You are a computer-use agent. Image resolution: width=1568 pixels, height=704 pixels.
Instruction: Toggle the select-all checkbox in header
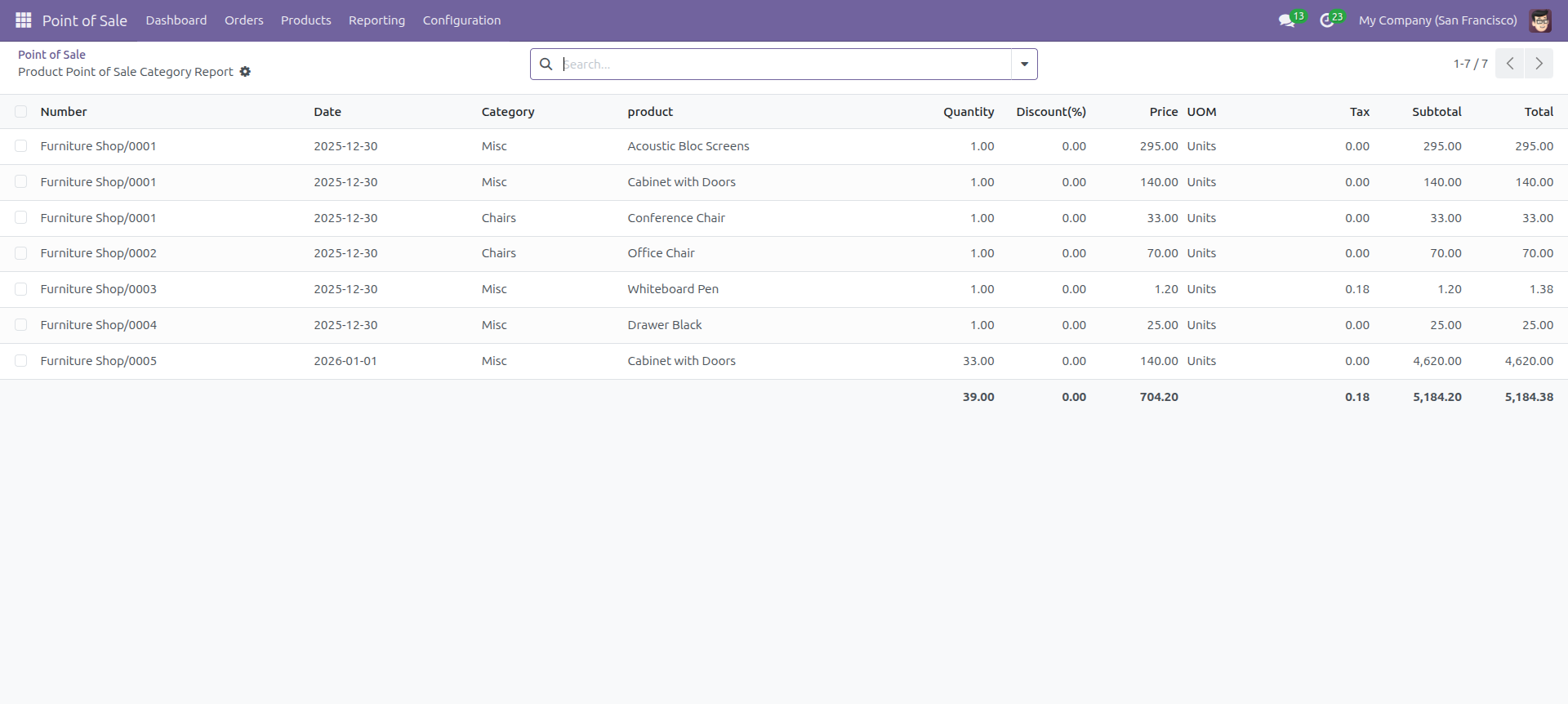coord(21,112)
